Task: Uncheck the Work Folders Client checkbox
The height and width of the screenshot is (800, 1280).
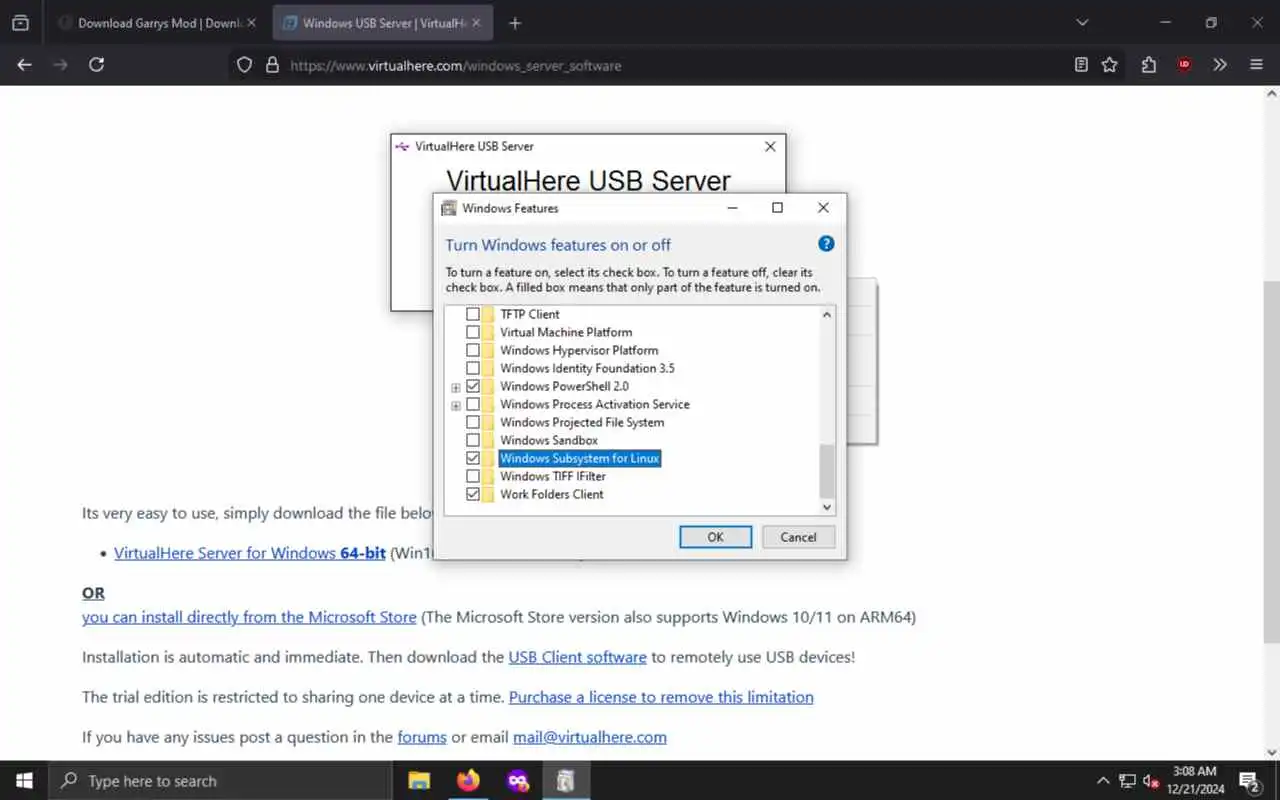Action: [x=473, y=494]
